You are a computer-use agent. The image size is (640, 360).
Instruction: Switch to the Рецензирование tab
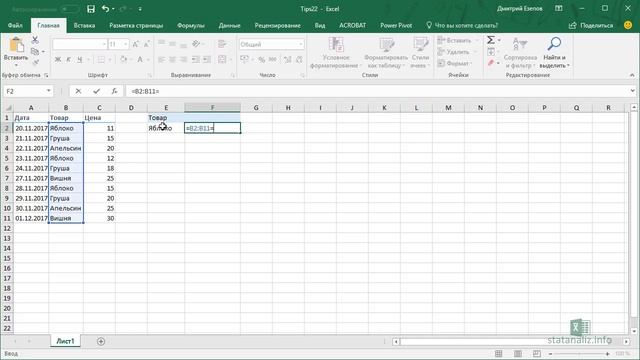point(278,25)
